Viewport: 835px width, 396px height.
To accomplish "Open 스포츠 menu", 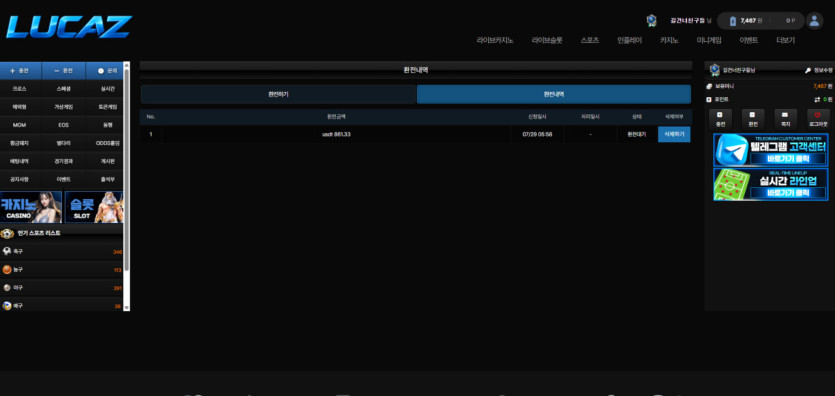I will (590, 40).
